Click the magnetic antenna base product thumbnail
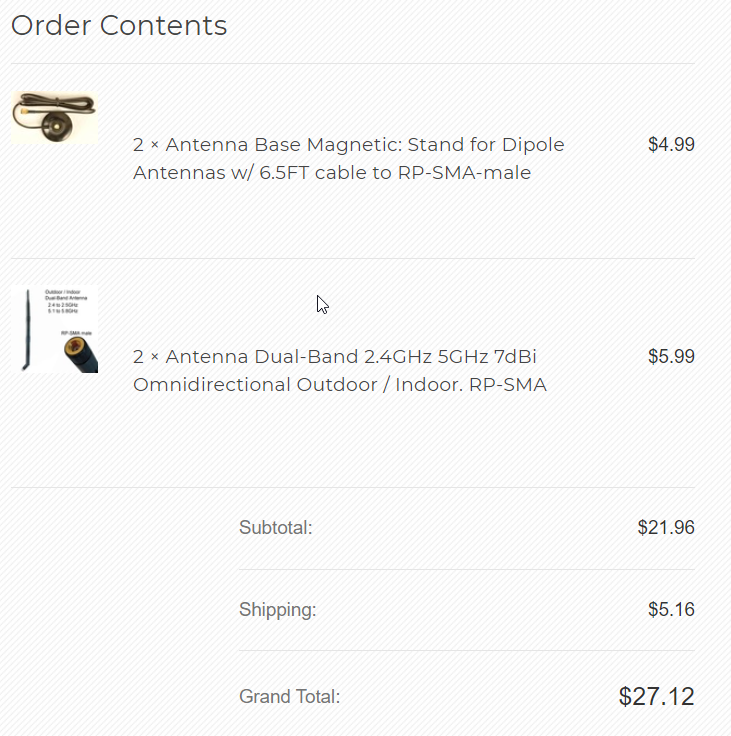The width and height of the screenshot is (731, 736). click(x=54, y=117)
